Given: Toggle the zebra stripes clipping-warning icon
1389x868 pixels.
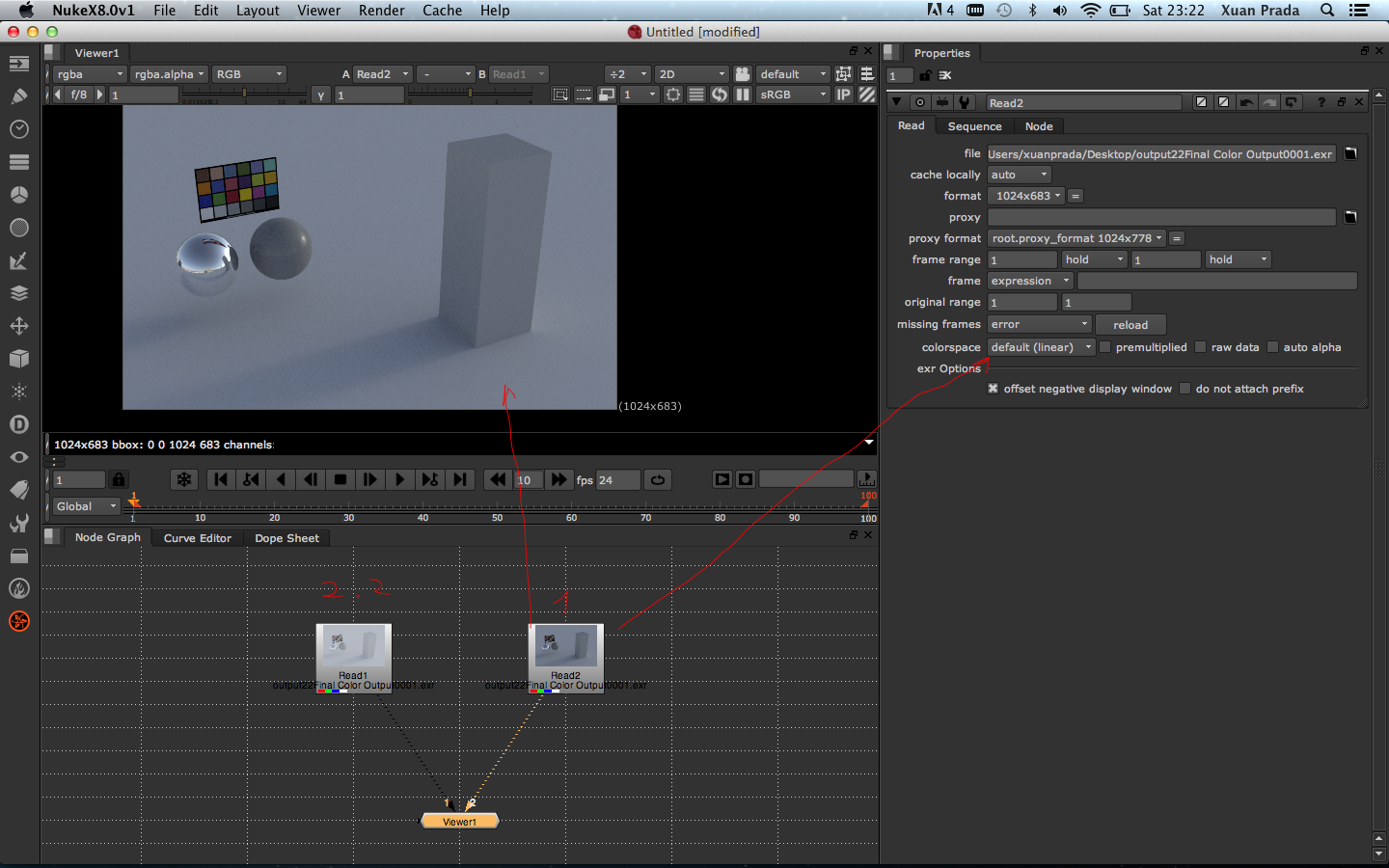Looking at the screenshot, I should point(867,95).
